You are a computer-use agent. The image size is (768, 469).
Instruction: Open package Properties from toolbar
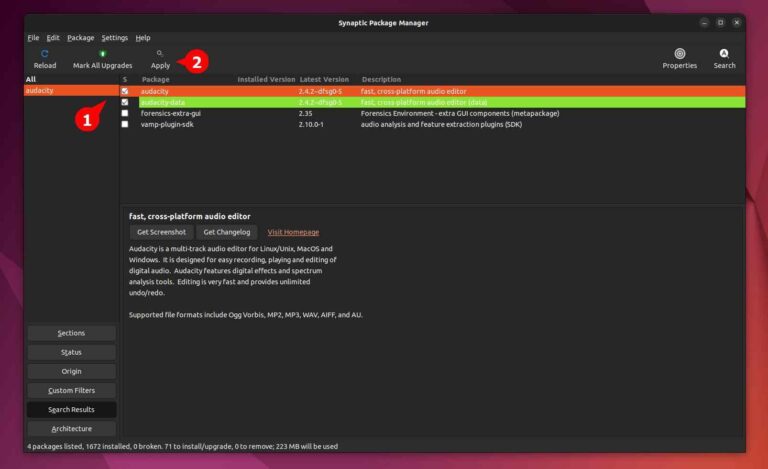(x=679, y=59)
